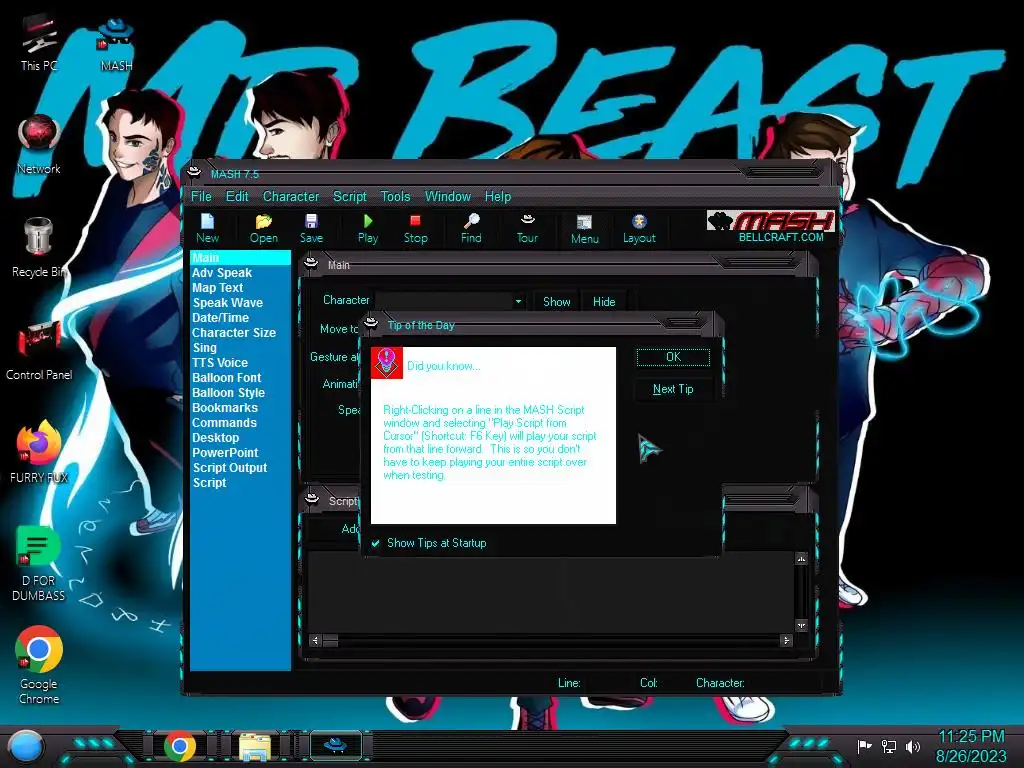The width and height of the screenshot is (1024, 768).
Task: Click script horizontal scroll left arrow
Action: tap(315, 641)
